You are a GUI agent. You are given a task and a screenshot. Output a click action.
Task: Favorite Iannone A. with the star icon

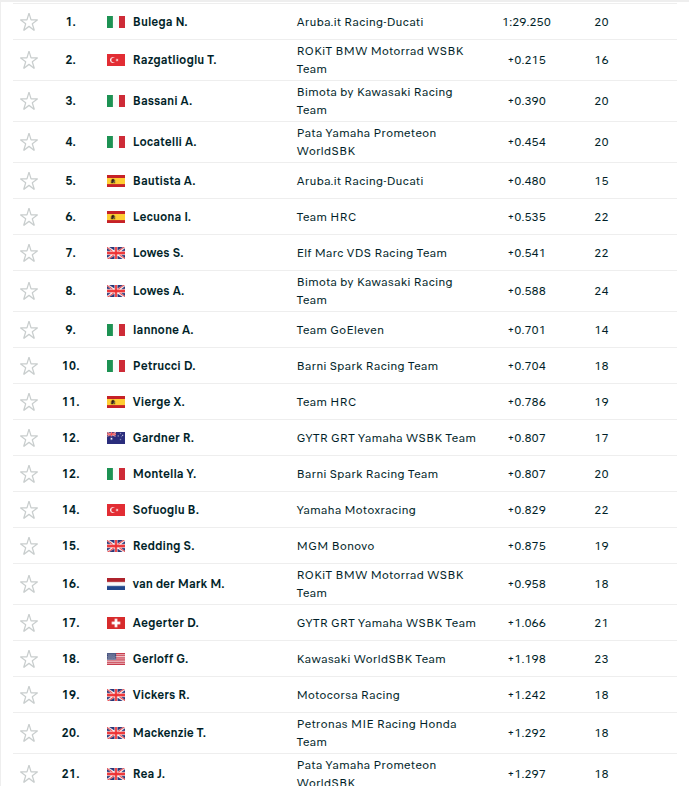pyautogui.click(x=29, y=330)
